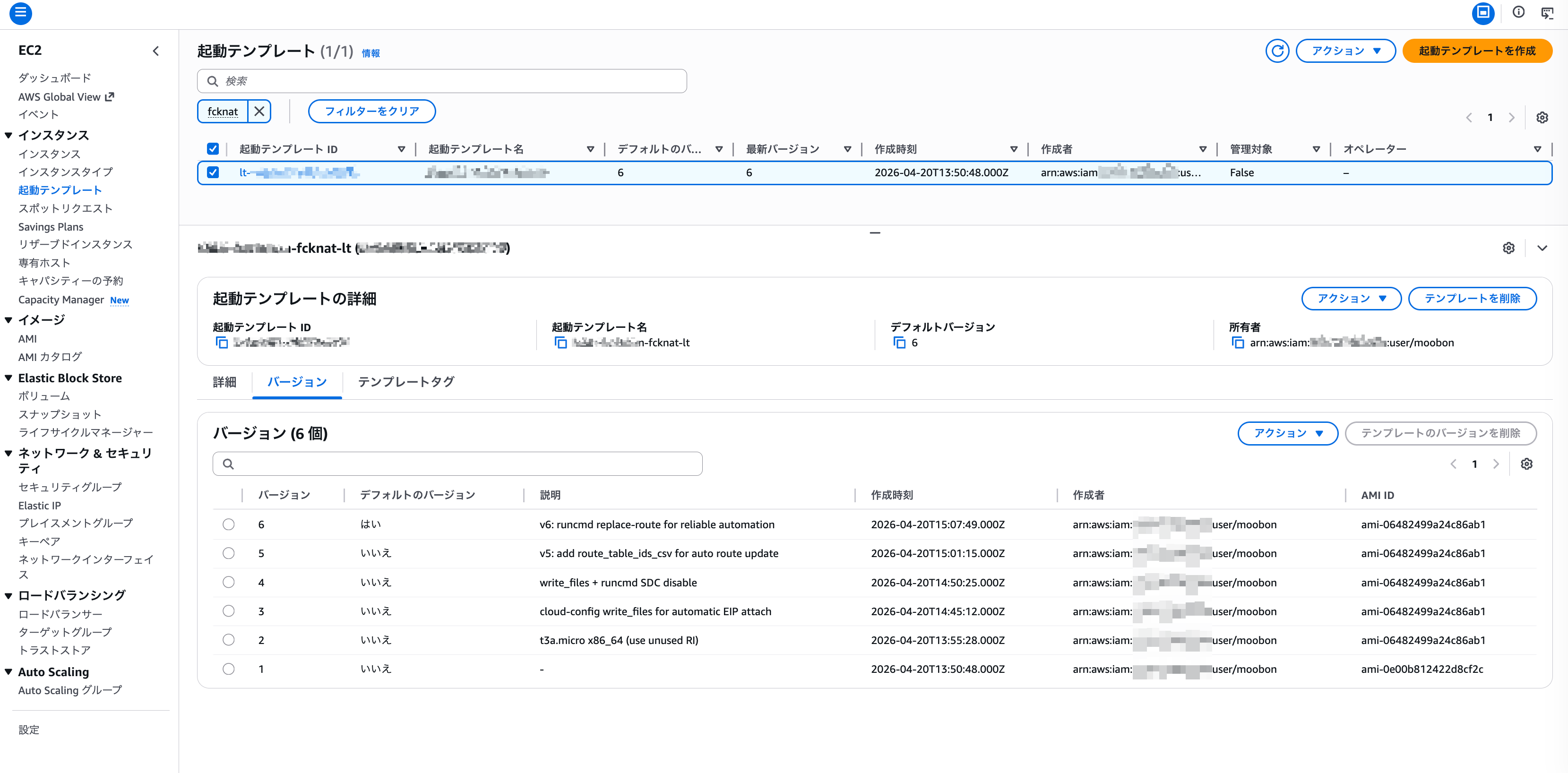This screenshot has width=1568, height=773.
Task: Select version 4 radio button
Action: tap(228, 582)
